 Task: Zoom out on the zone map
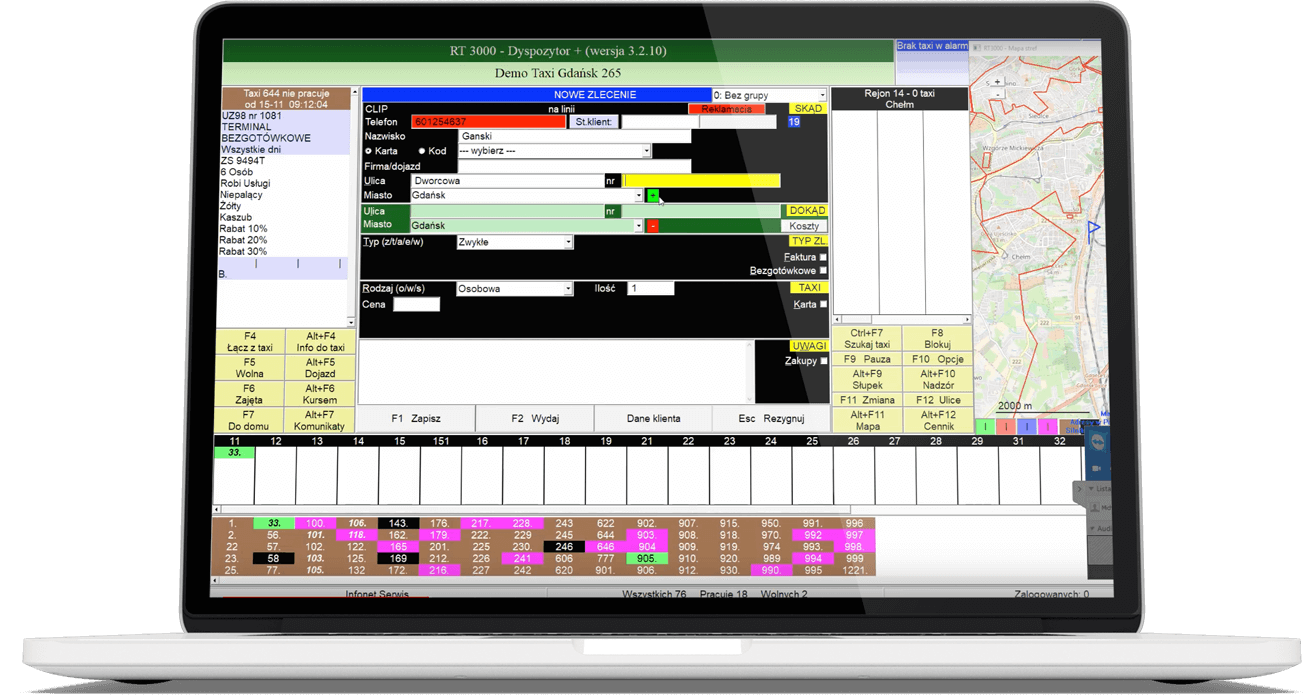click(x=997, y=94)
